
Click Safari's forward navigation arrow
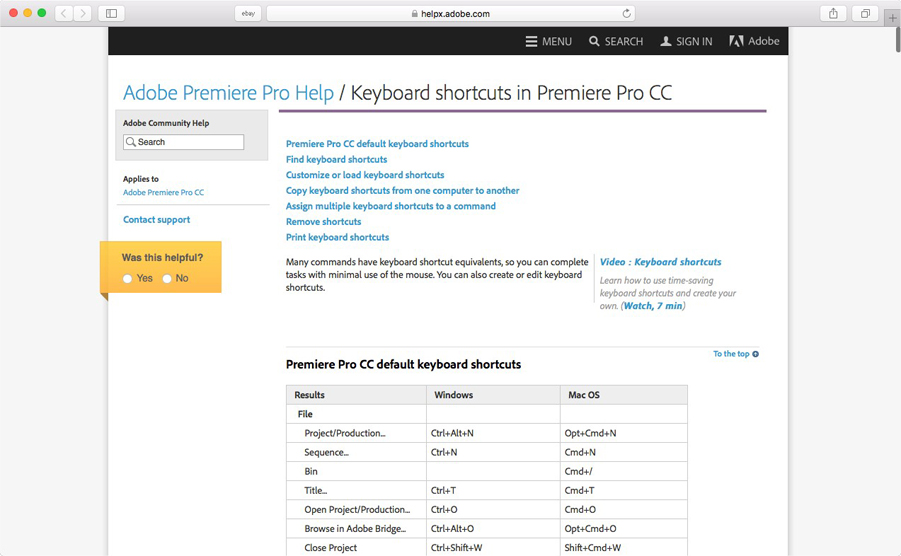click(83, 13)
